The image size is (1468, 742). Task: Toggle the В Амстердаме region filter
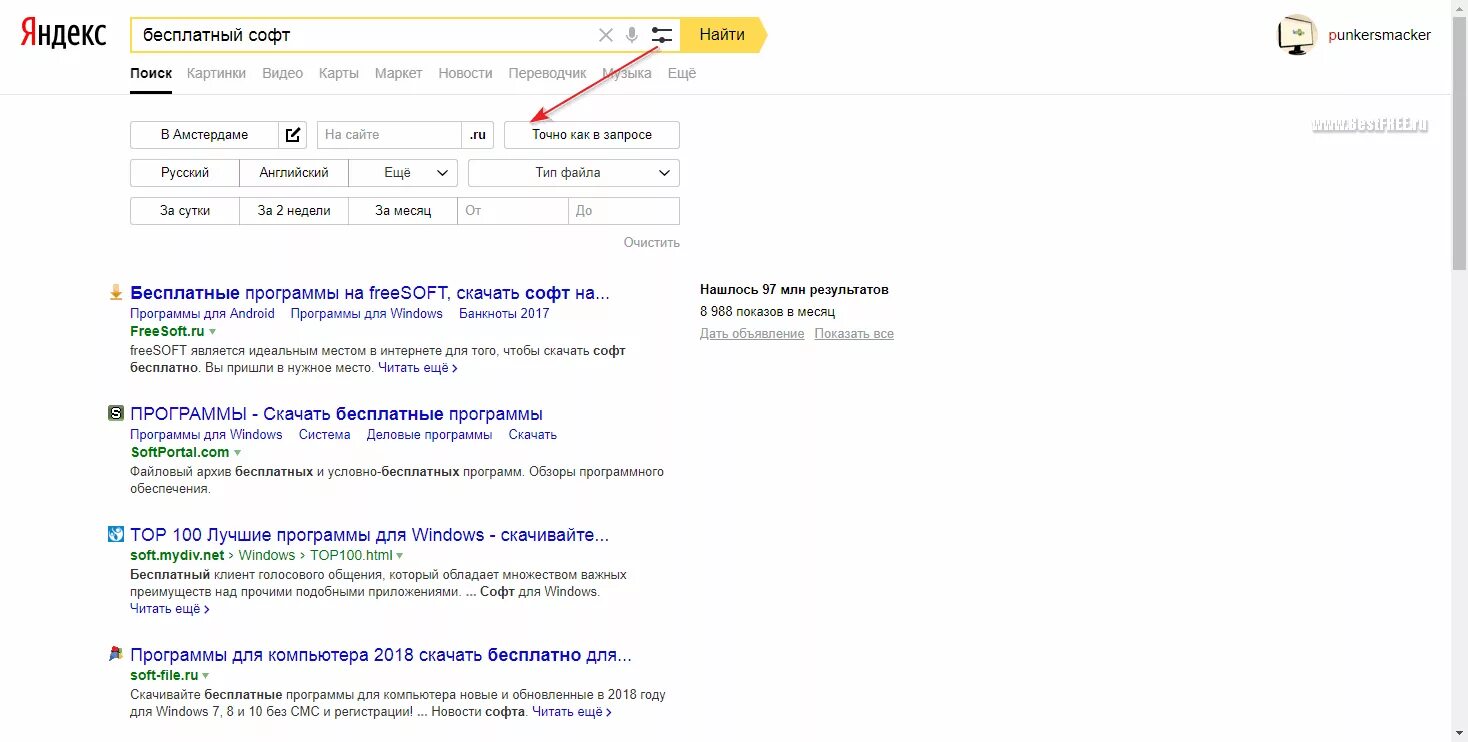205,135
